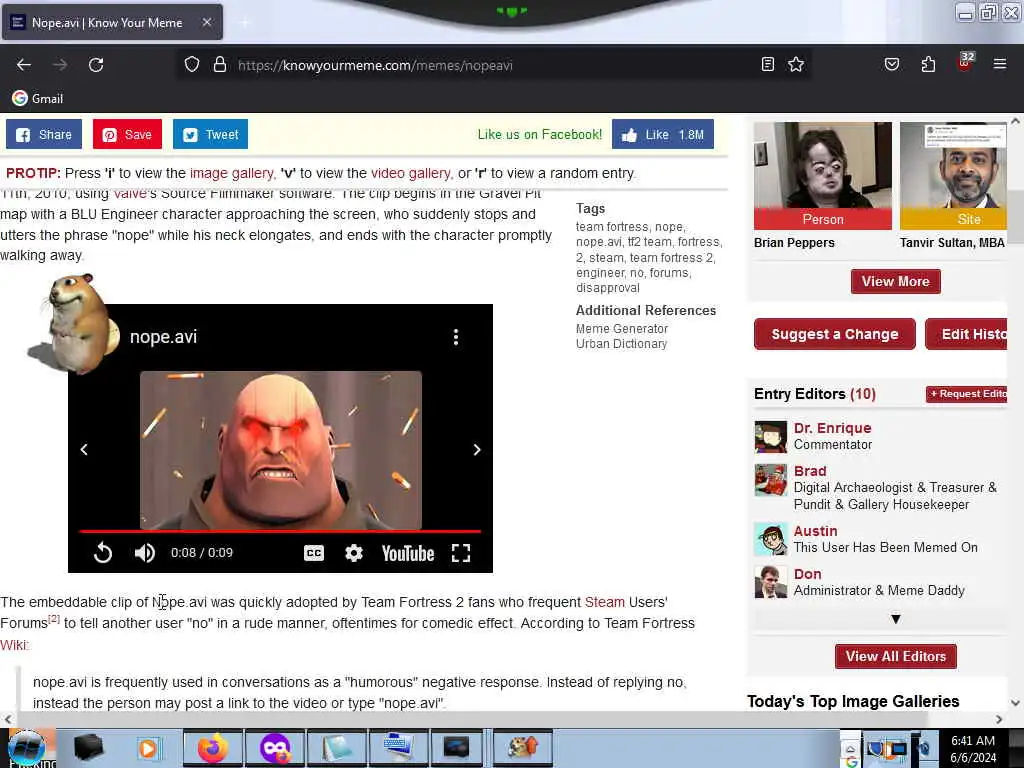Screen dimensions: 1024x768
Task: Click the disapproval tag
Action: 607,288
